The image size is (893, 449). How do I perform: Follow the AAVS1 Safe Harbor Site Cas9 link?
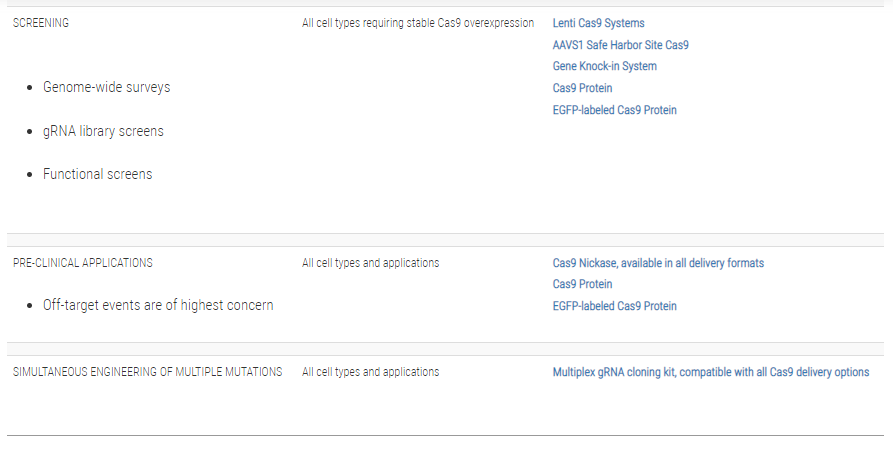pyautogui.click(x=620, y=45)
